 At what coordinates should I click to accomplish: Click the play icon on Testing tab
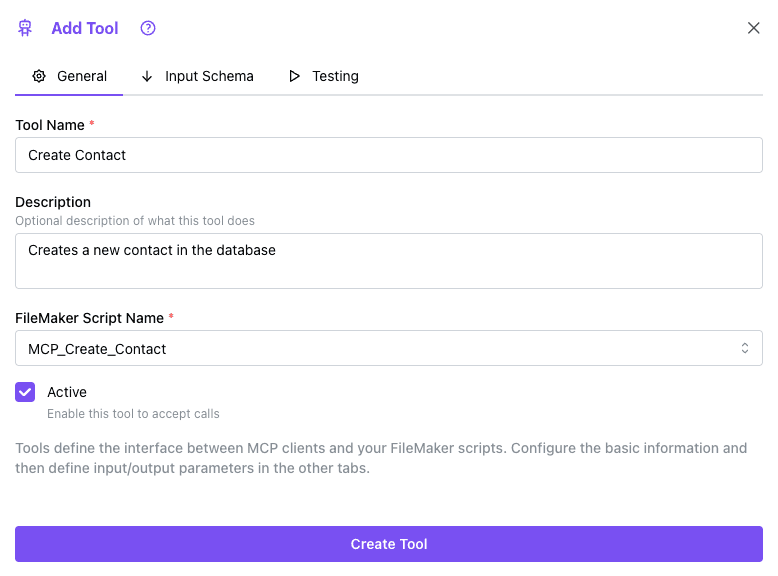pos(294,76)
